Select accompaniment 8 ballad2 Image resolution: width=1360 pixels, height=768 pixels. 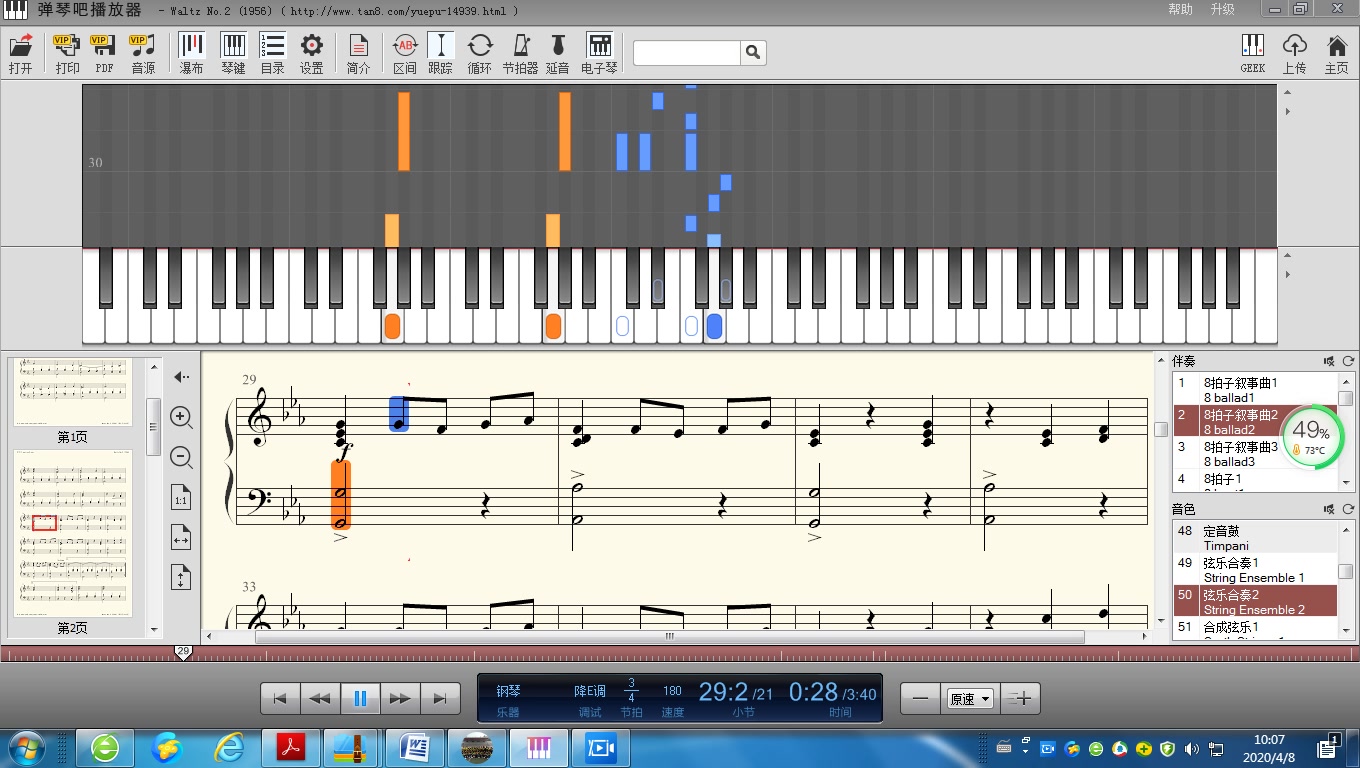1255,422
